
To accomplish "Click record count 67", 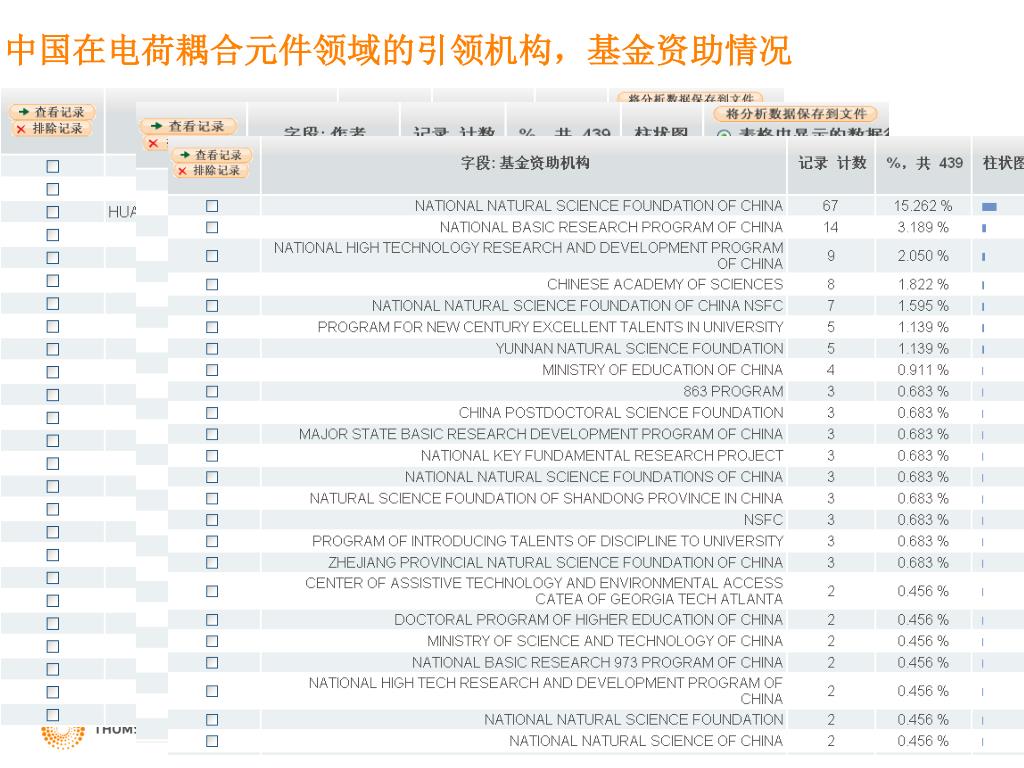I will click(x=830, y=206).
